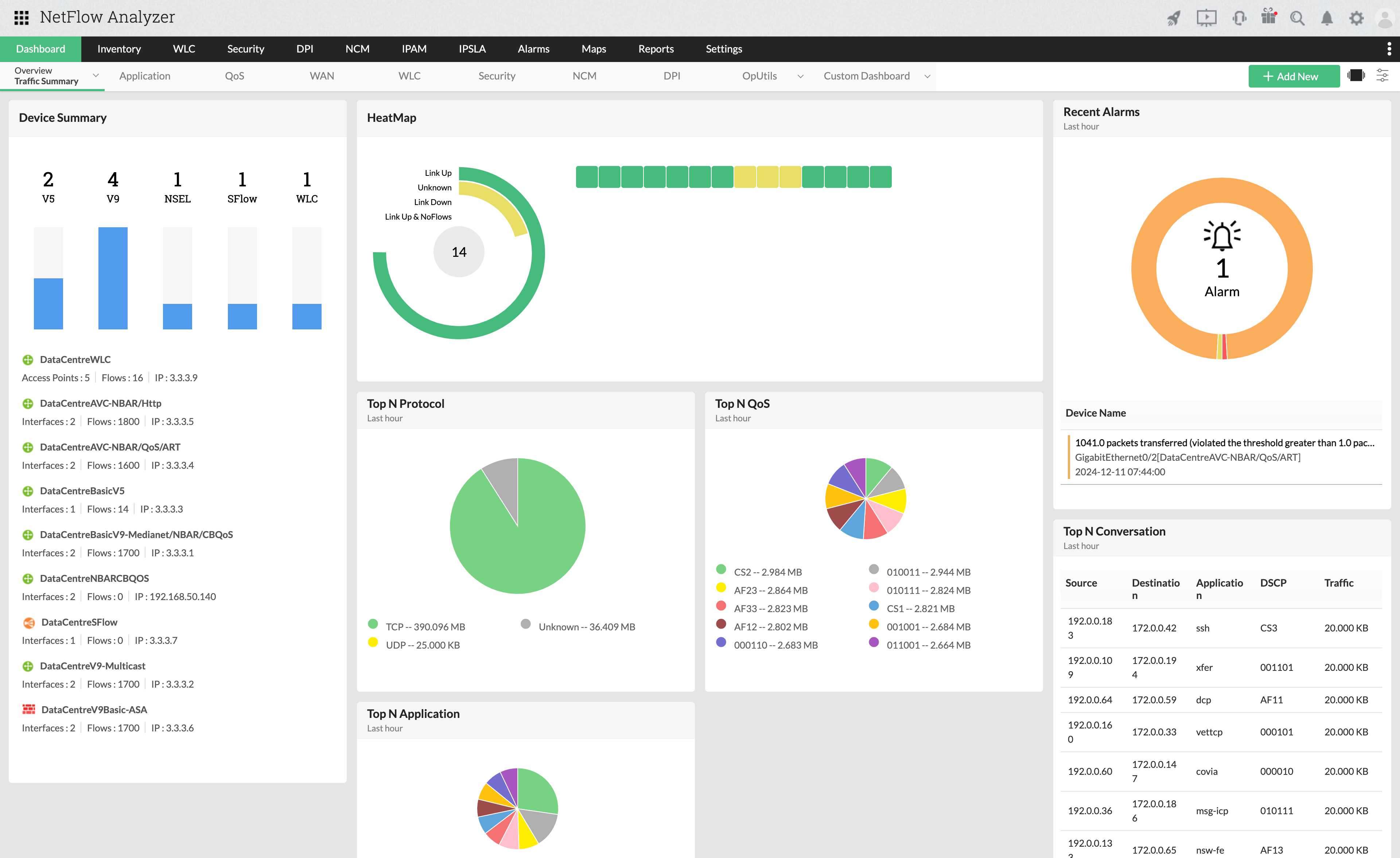Click the DataCentreNBARCBQOS status icon

click(x=27, y=579)
